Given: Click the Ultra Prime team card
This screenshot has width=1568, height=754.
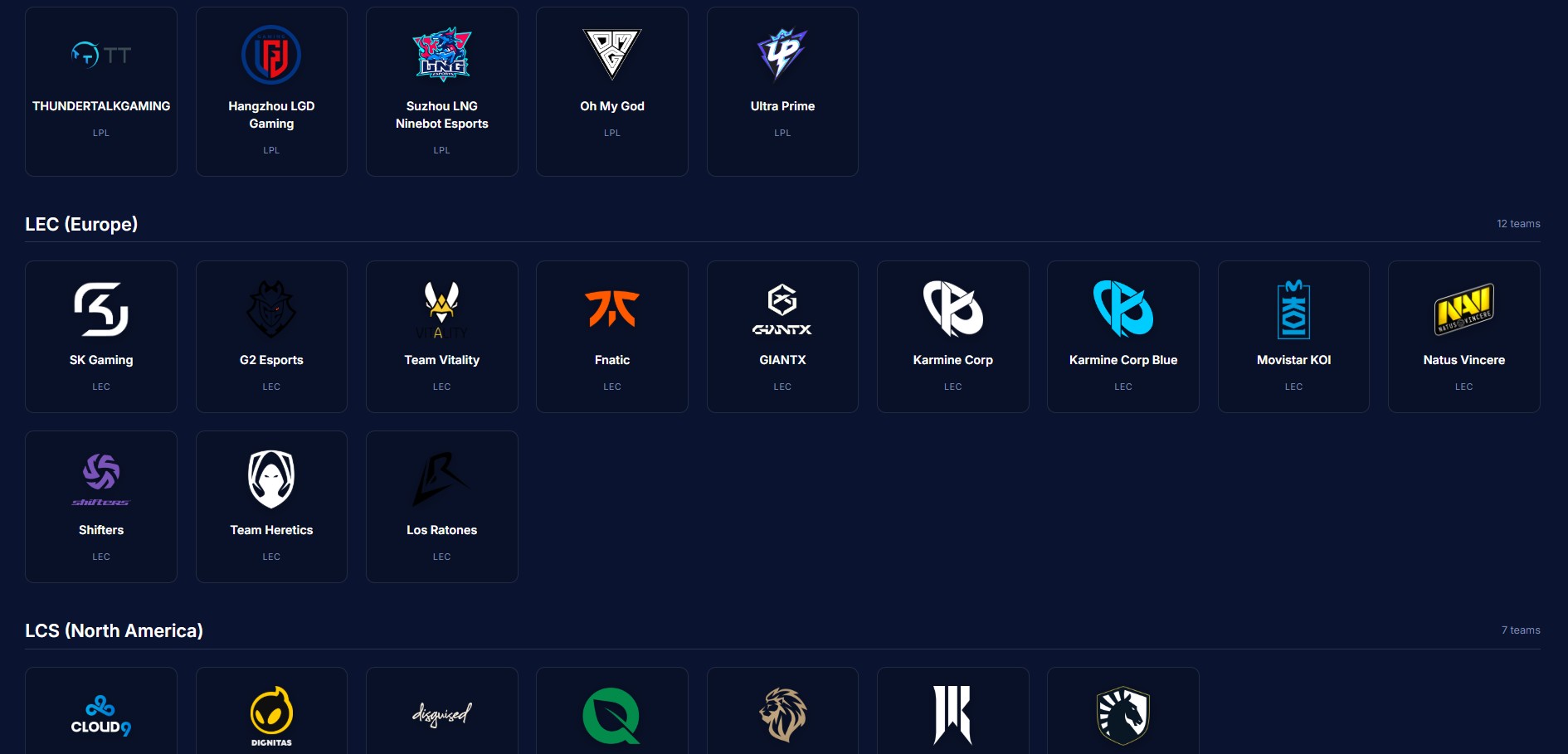Looking at the screenshot, I should (782, 92).
